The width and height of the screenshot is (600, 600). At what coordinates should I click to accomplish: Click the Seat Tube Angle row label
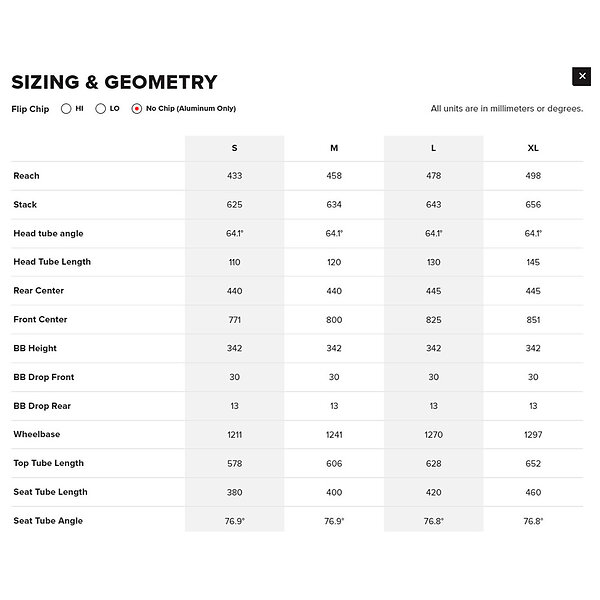(x=48, y=521)
